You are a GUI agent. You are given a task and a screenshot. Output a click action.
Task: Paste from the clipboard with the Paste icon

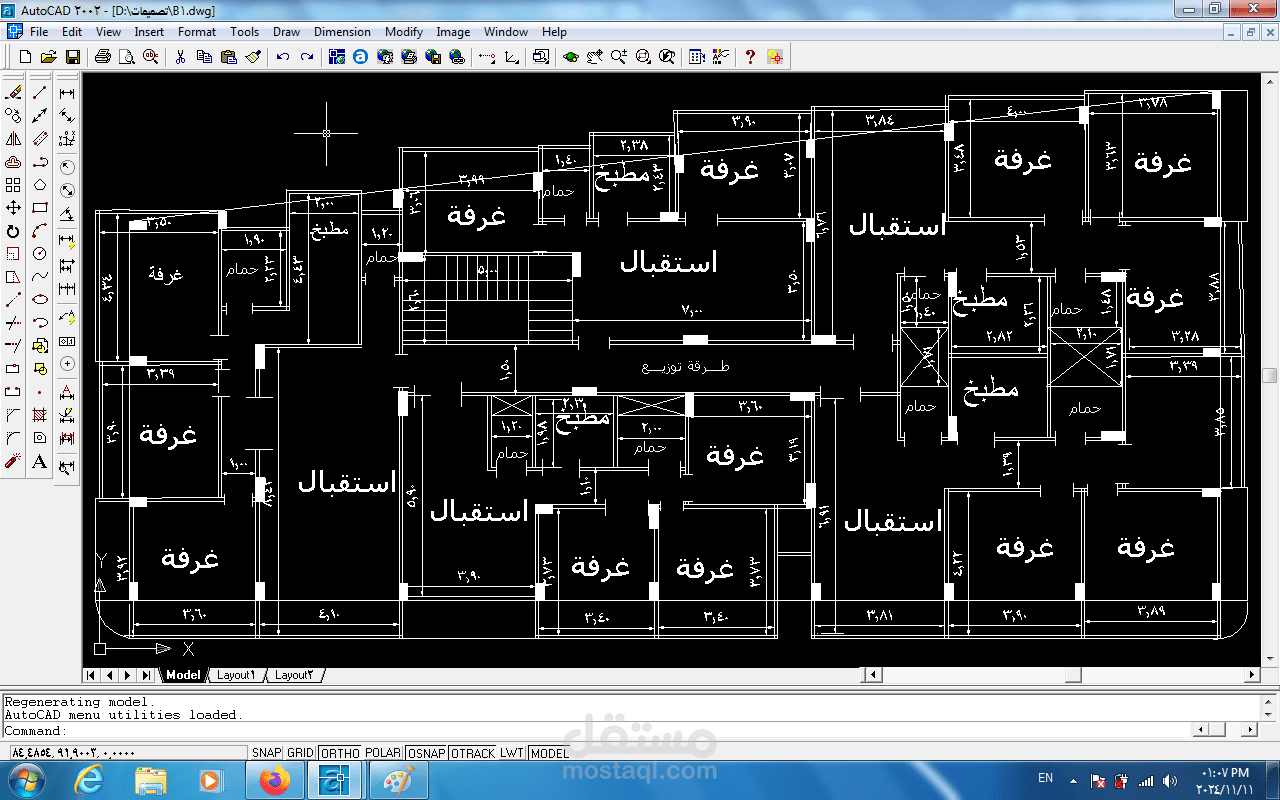[229, 57]
